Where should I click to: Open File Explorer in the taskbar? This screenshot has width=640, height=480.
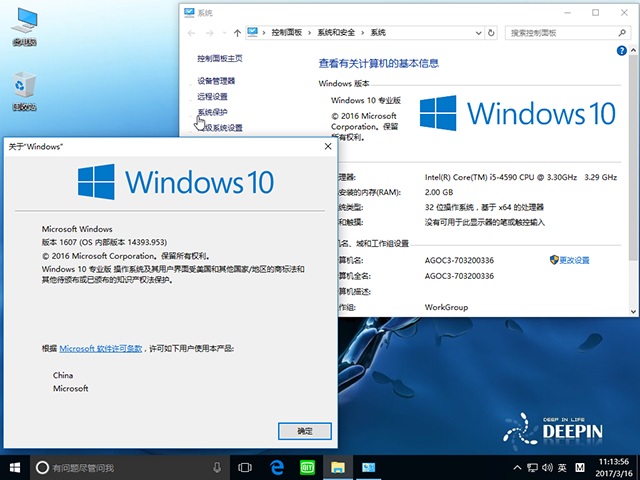[338, 467]
